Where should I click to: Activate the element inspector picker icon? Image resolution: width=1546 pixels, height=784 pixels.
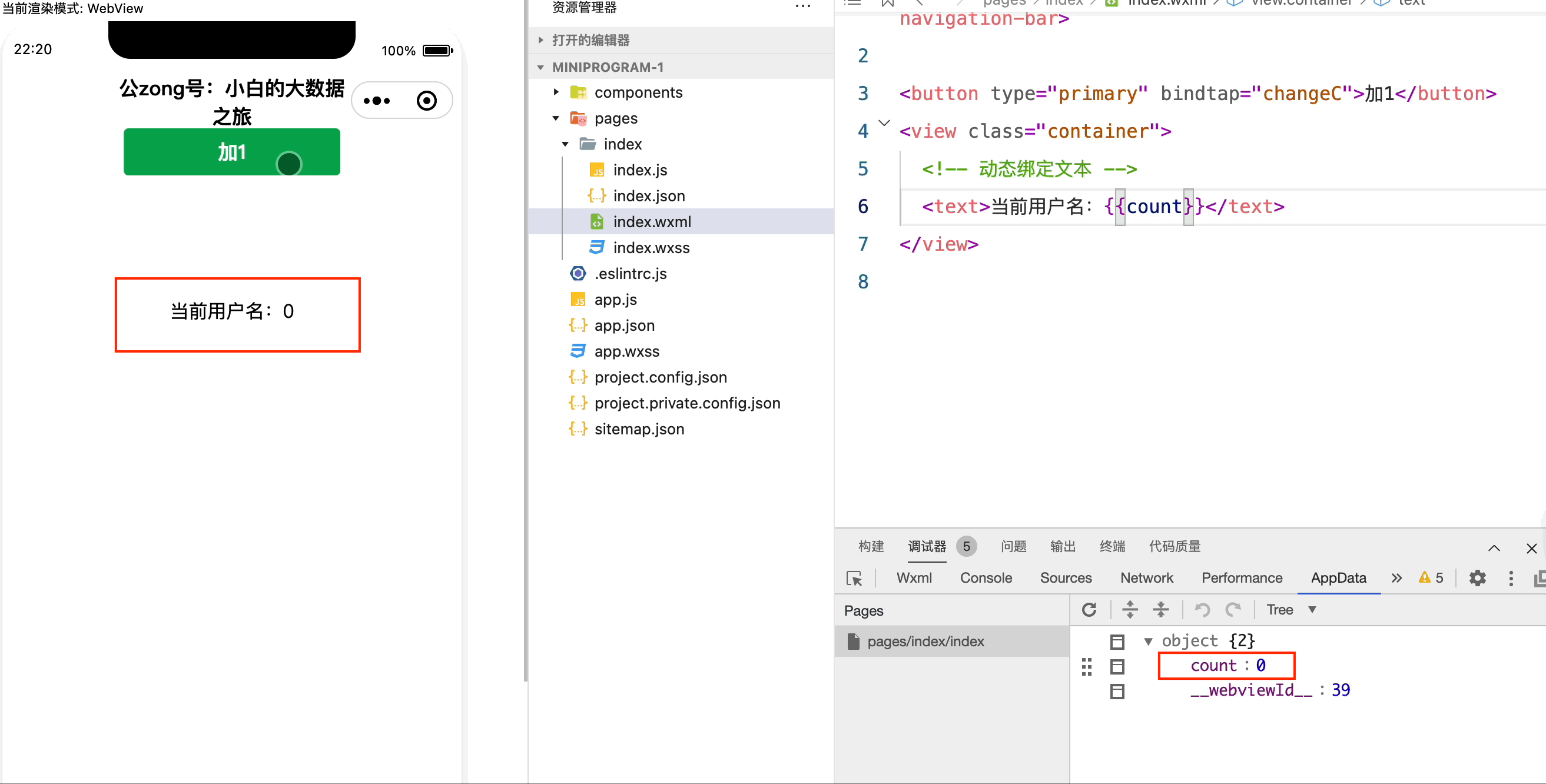[854, 578]
